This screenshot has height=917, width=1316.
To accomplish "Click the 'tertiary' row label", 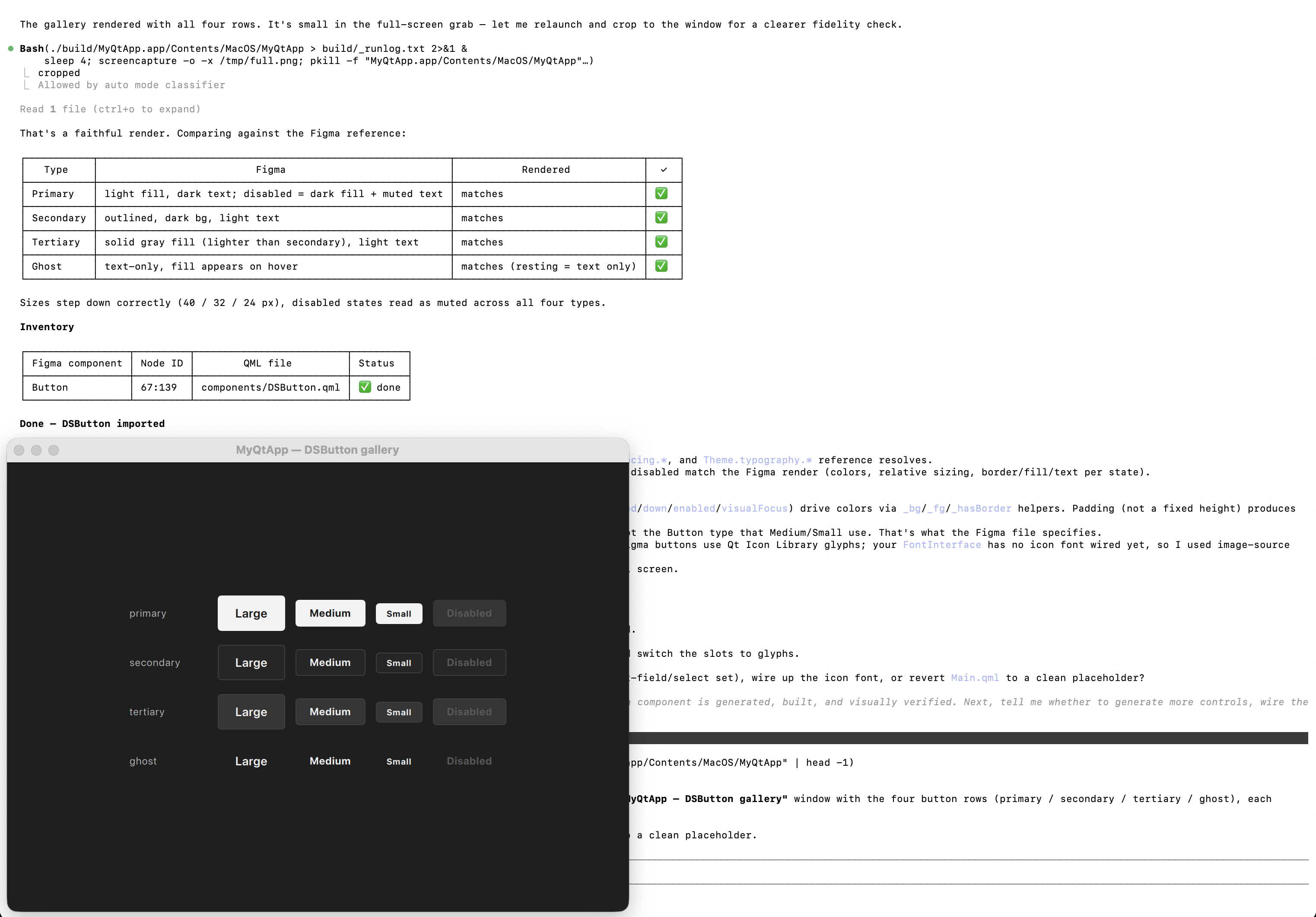I will tap(147, 712).
